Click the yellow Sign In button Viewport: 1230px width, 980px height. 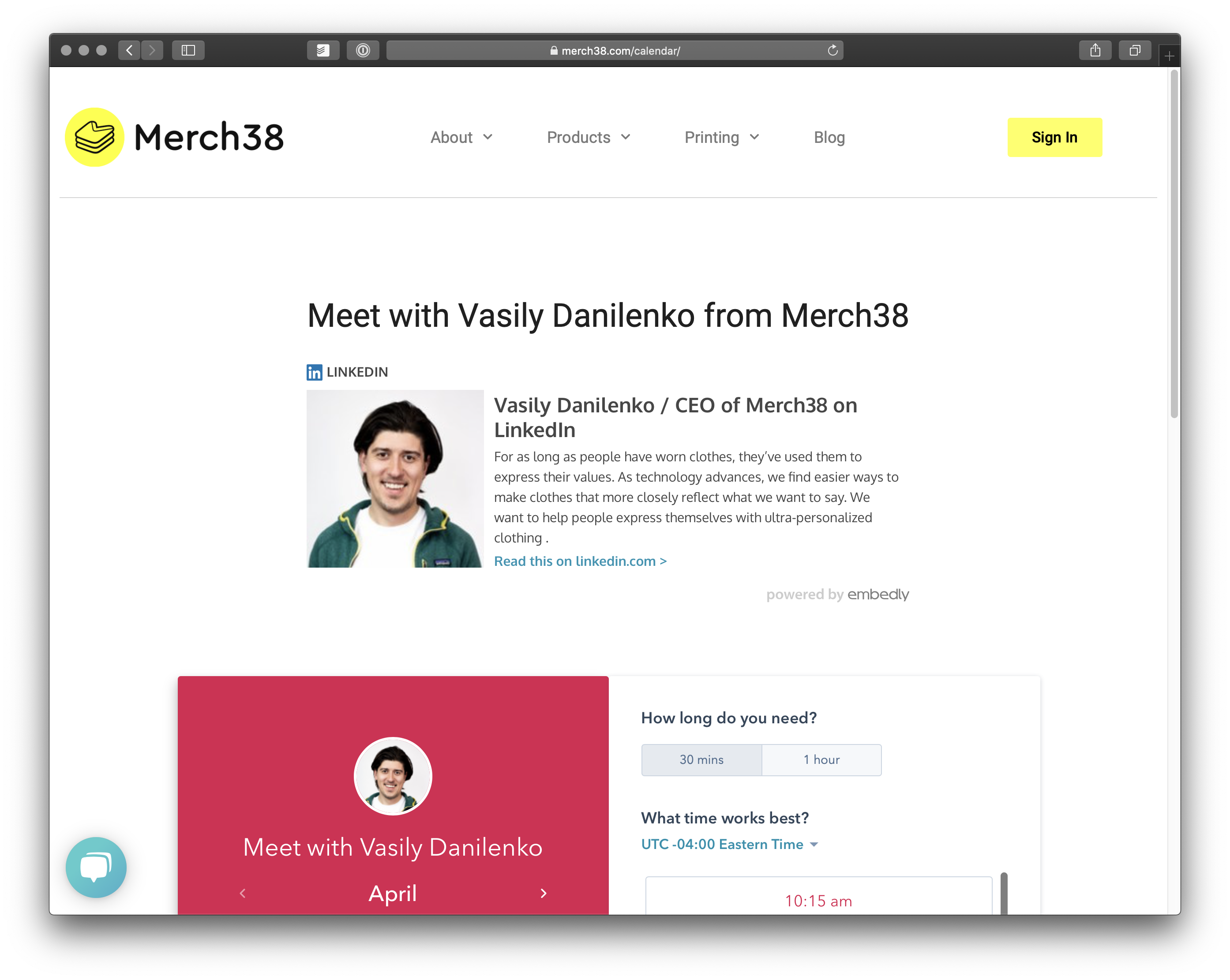click(1054, 137)
